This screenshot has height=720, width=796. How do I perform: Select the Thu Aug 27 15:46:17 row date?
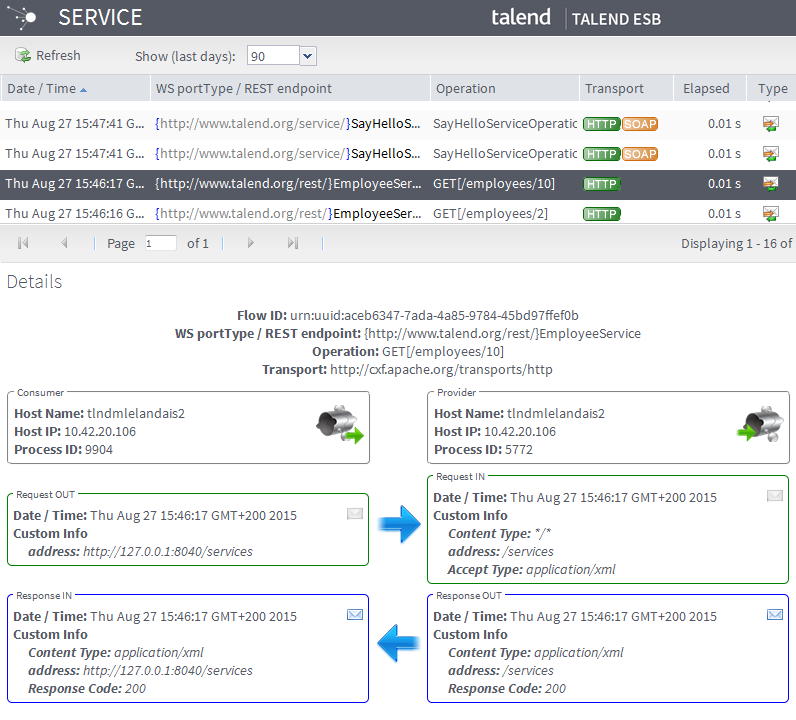(75, 183)
